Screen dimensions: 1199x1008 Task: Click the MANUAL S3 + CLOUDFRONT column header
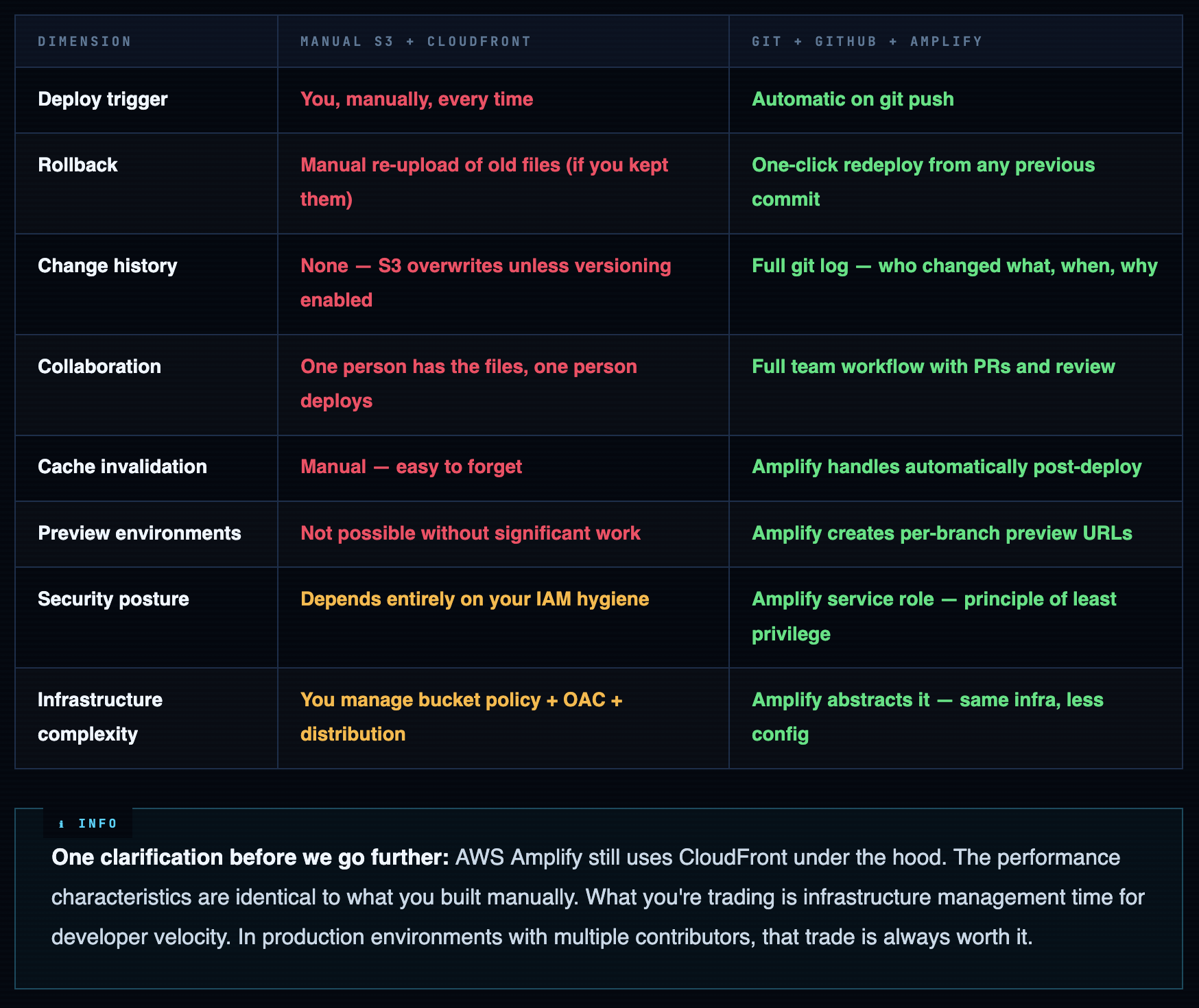(x=416, y=41)
